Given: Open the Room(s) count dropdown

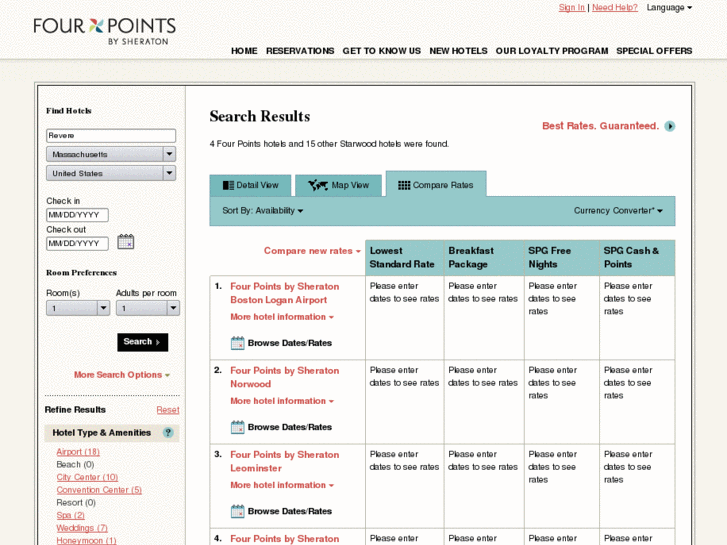Looking at the screenshot, I should click(78, 308).
